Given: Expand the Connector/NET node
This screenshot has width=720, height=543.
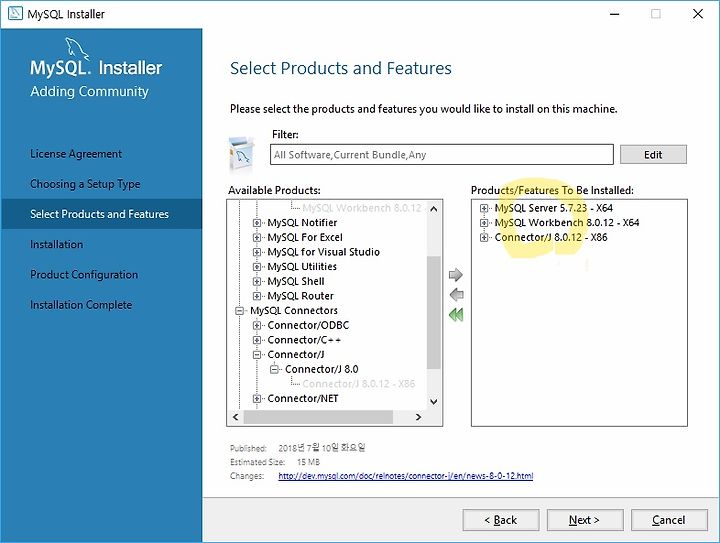Looking at the screenshot, I should [x=257, y=398].
